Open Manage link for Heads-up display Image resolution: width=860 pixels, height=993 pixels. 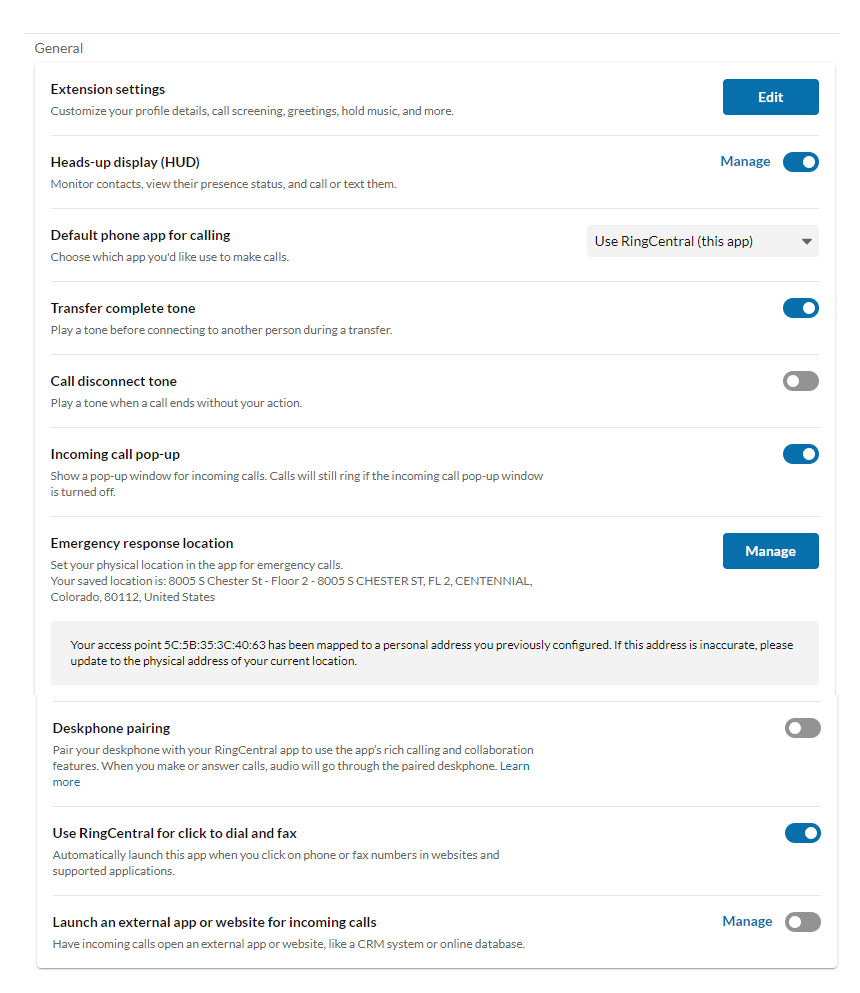click(x=745, y=161)
